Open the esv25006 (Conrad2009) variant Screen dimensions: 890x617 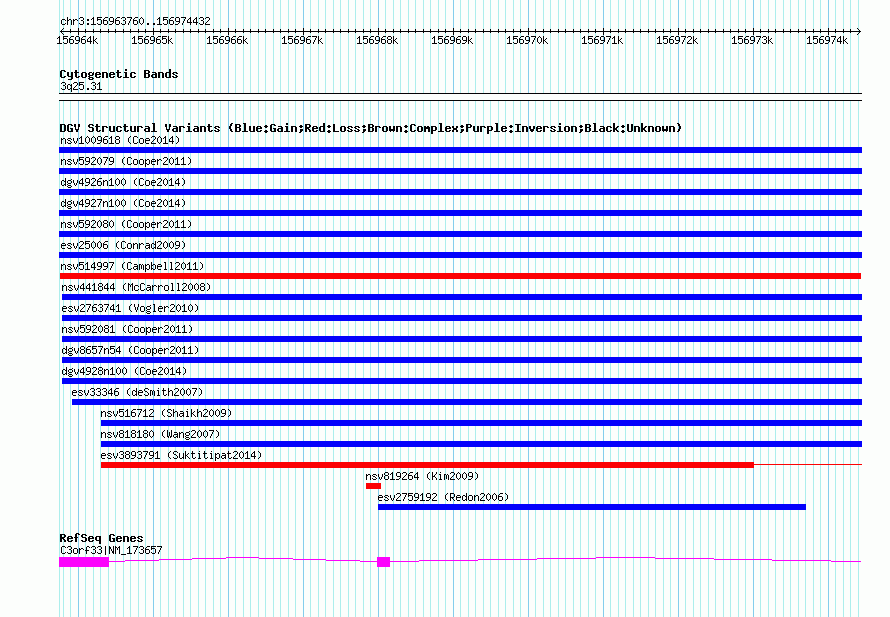(x=122, y=245)
